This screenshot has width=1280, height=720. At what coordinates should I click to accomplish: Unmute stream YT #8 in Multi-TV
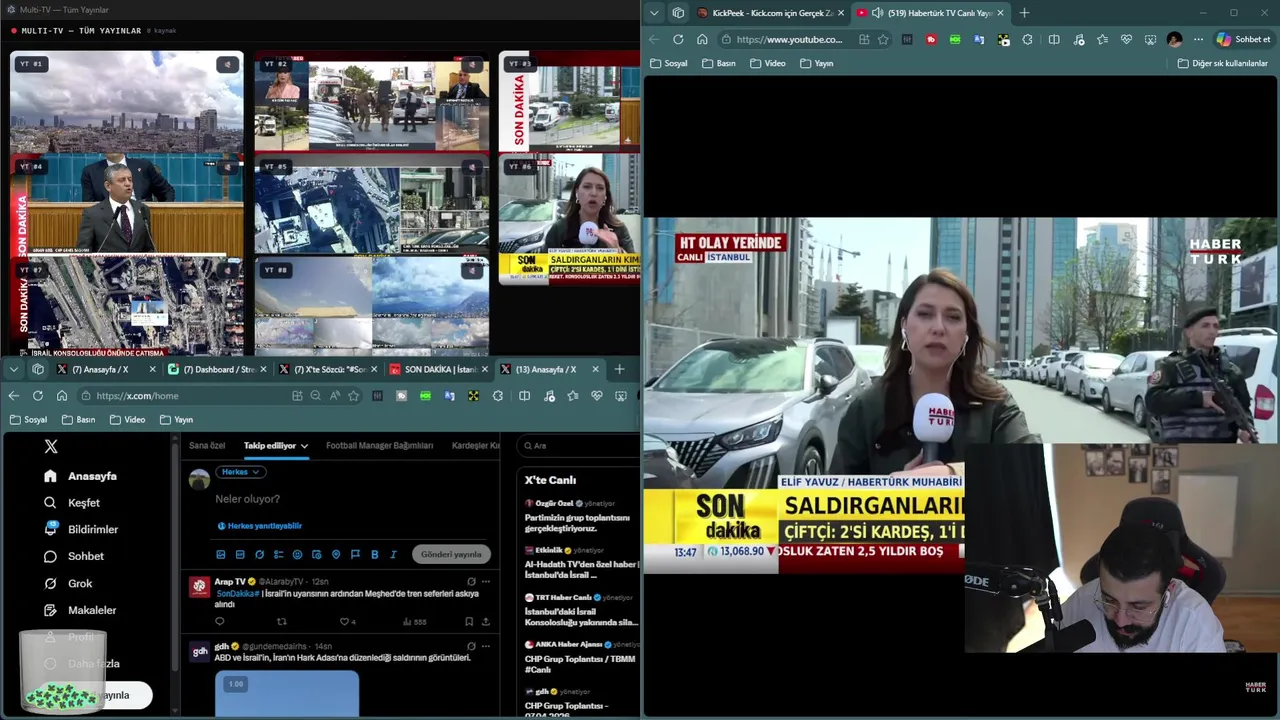pos(472,270)
